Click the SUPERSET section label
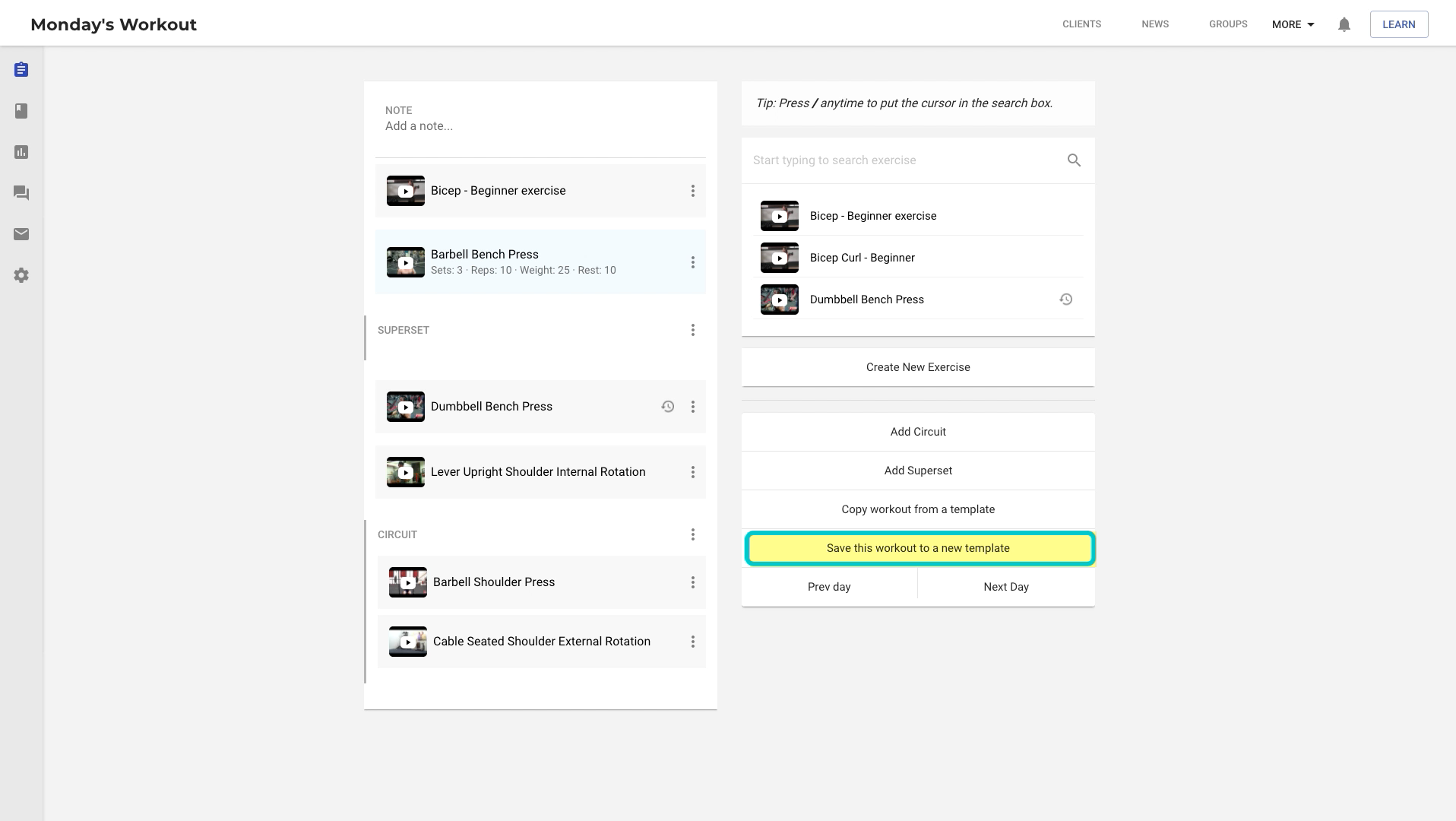 [x=403, y=330]
